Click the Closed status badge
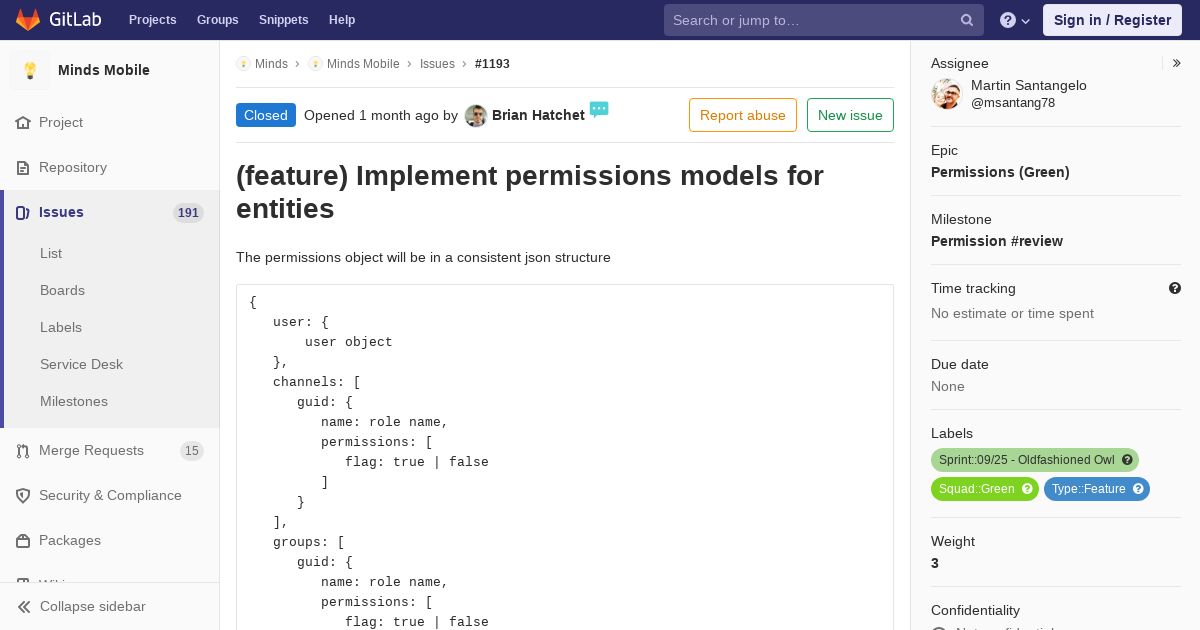Viewport: 1200px width, 630px height. coord(266,115)
